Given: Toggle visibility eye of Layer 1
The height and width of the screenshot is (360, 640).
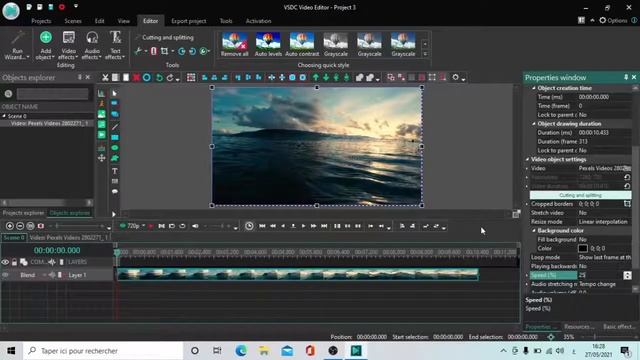Looking at the screenshot, I should coord(5,275).
